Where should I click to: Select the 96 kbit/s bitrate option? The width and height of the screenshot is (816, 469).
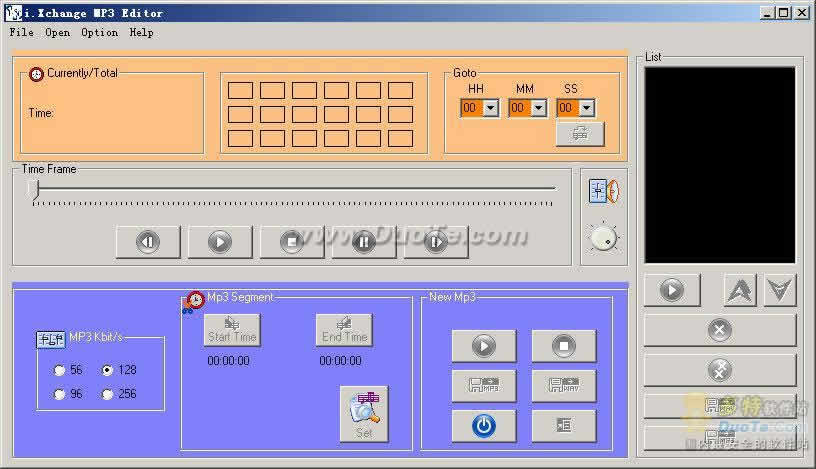point(68,394)
